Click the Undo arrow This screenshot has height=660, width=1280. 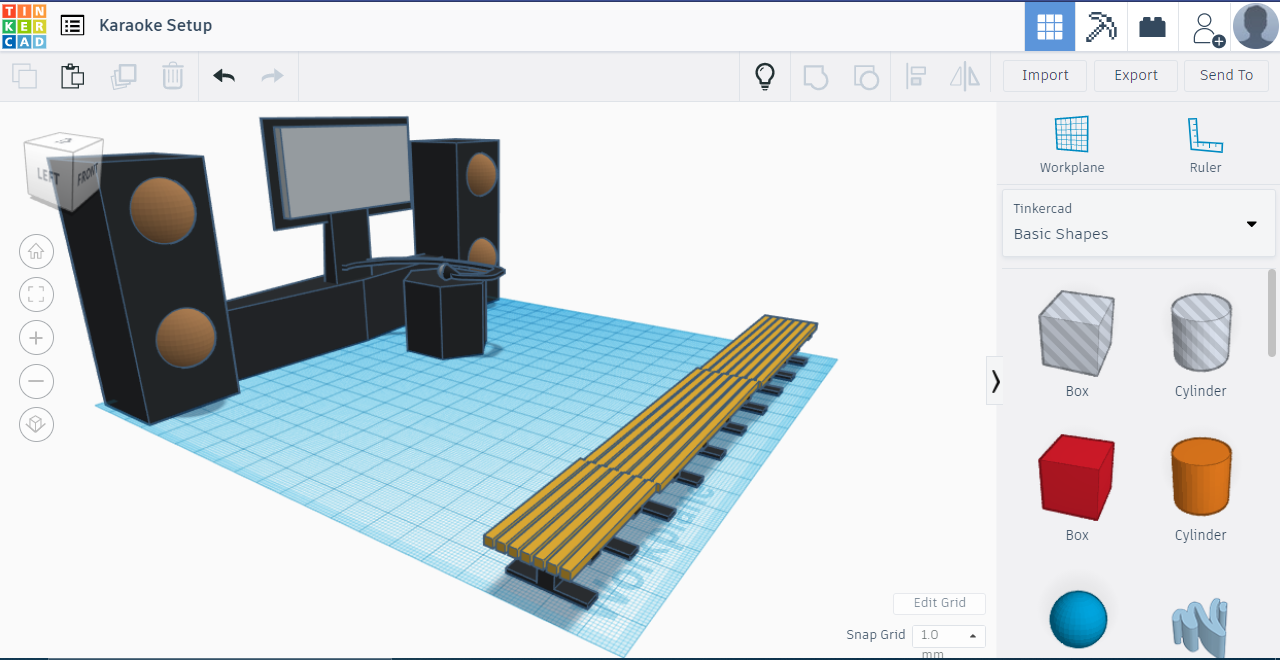coord(223,75)
